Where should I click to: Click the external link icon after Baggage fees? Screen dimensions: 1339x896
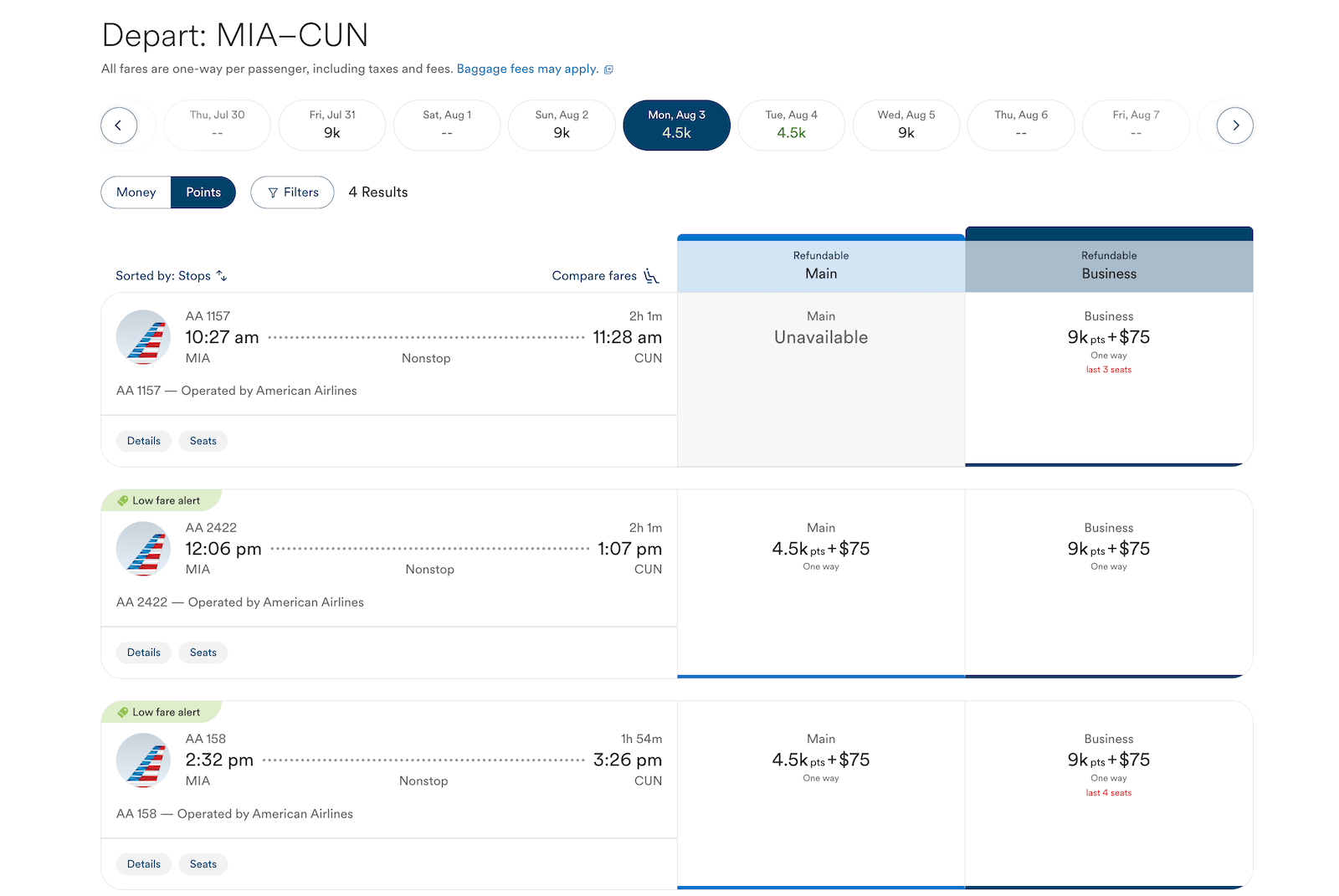coord(608,69)
